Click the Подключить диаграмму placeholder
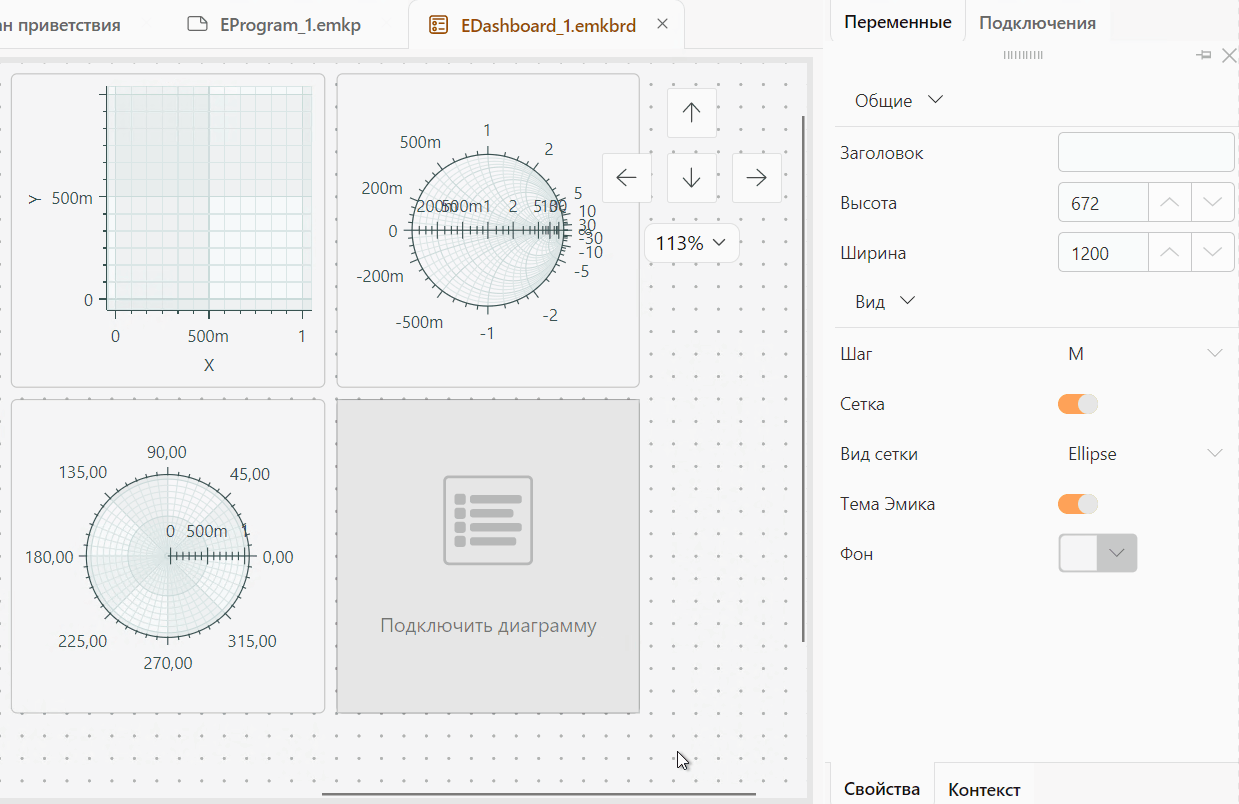The image size is (1239, 804). (x=488, y=556)
